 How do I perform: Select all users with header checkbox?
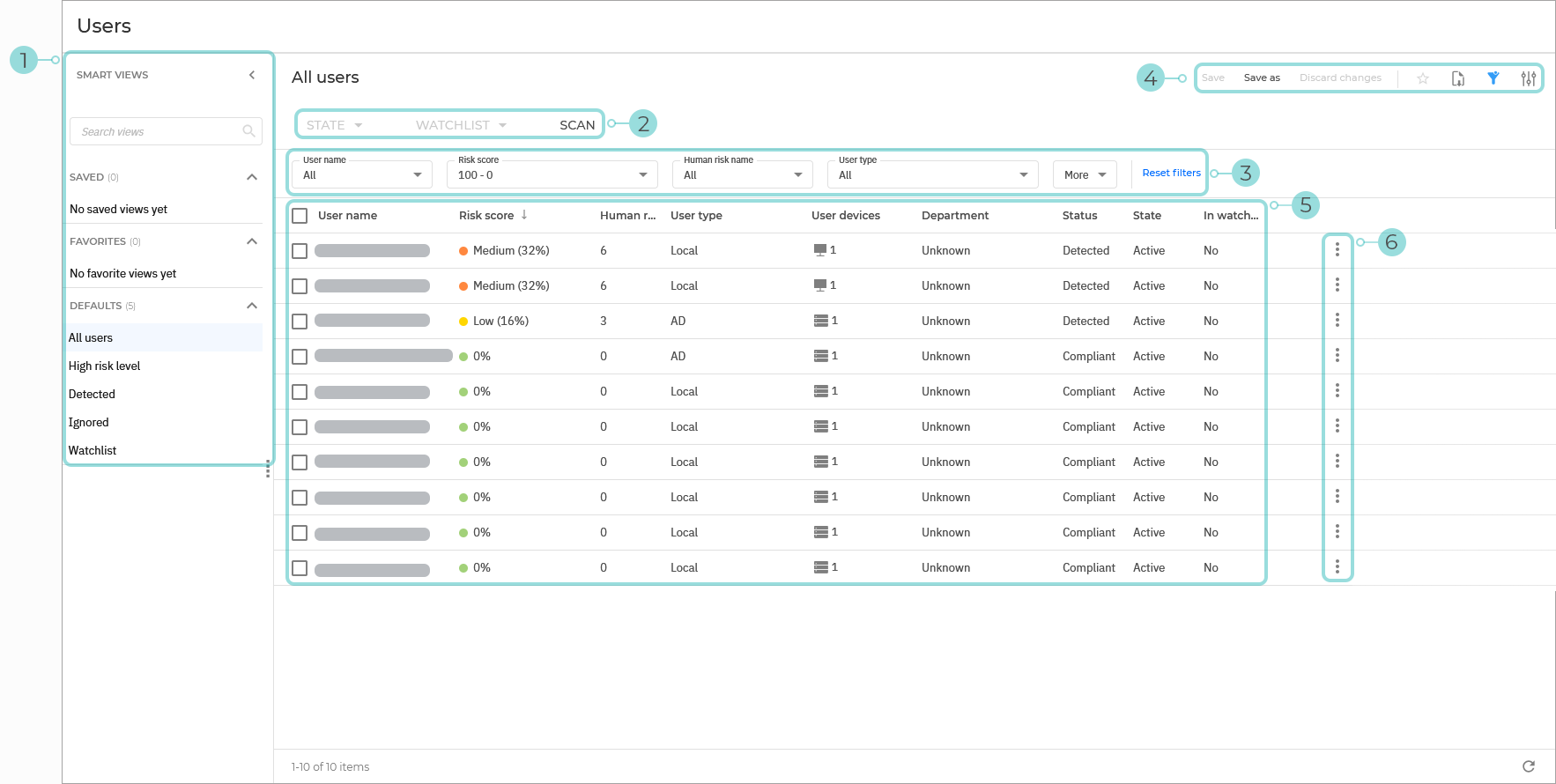point(300,216)
